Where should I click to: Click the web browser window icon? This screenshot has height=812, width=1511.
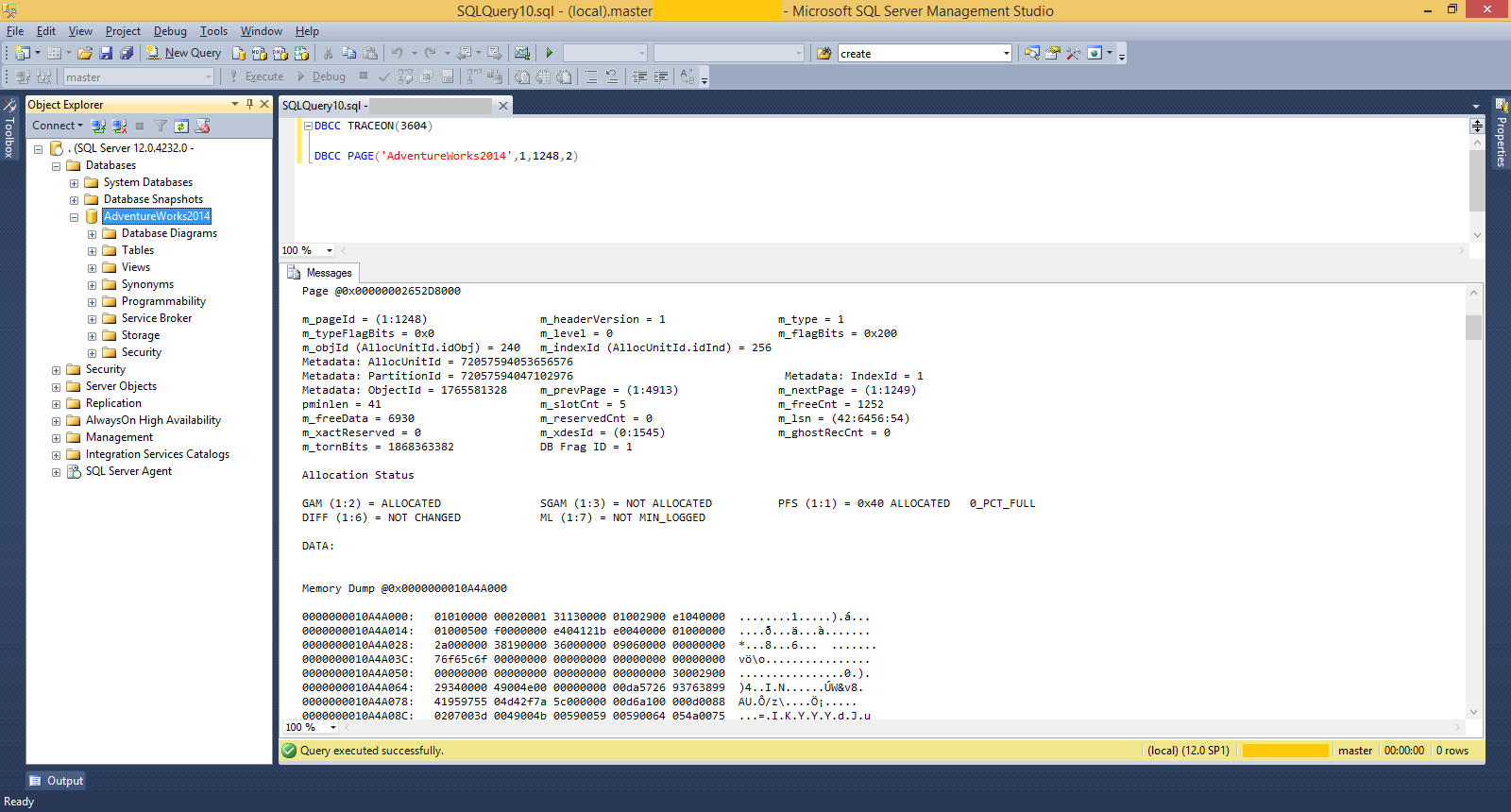pyautogui.click(x=1095, y=53)
